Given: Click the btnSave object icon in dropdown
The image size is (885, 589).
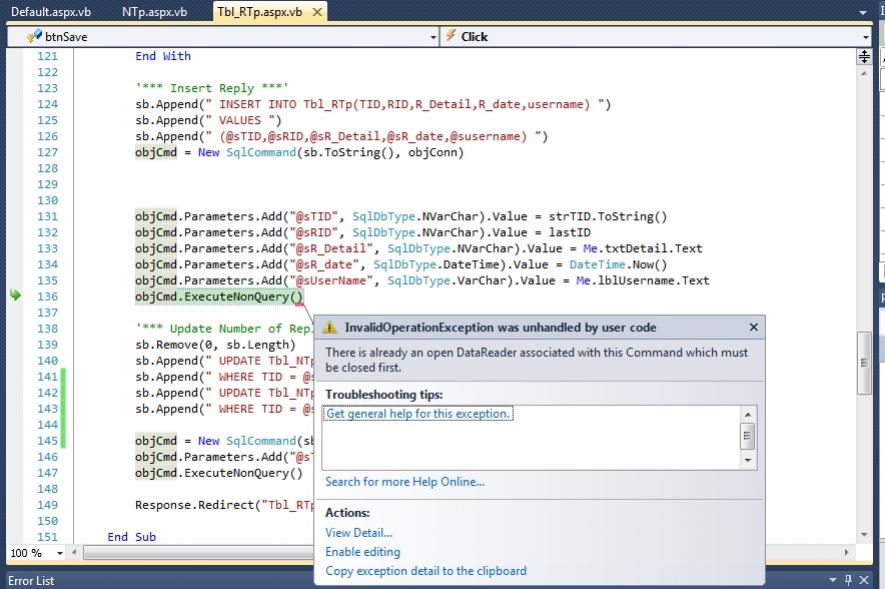Looking at the screenshot, I should click(34, 36).
